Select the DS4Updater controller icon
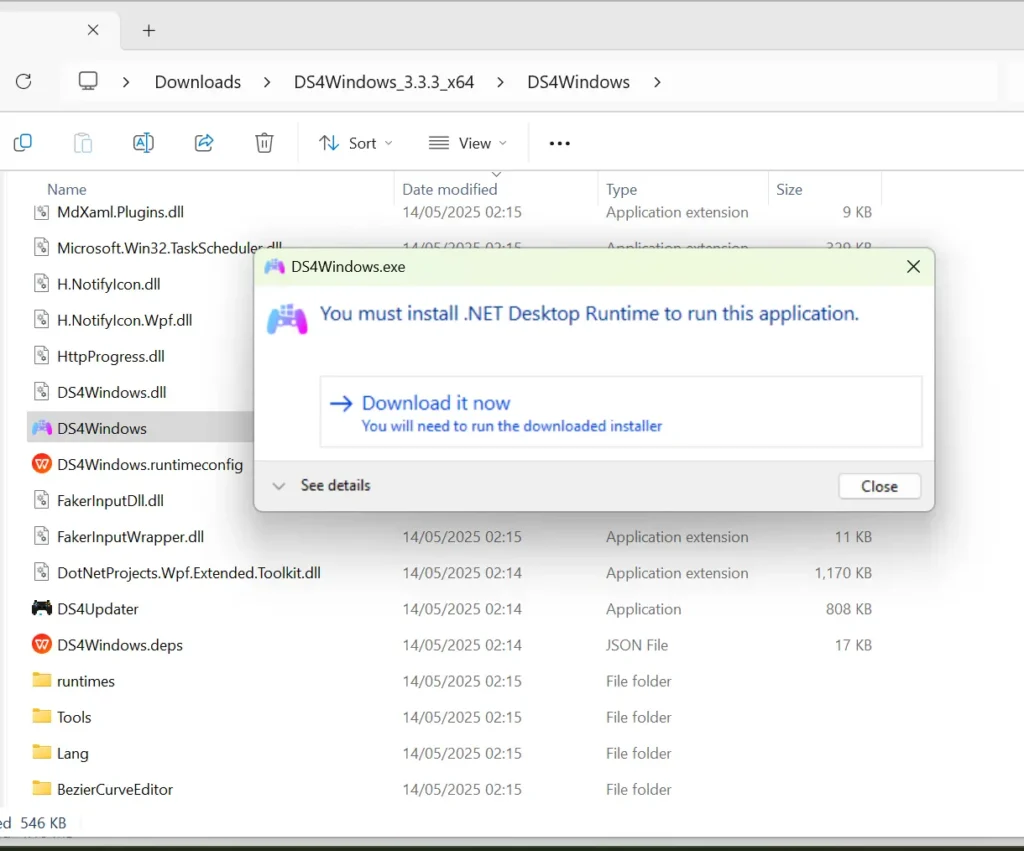The width and height of the screenshot is (1024, 851). pyautogui.click(x=41, y=609)
